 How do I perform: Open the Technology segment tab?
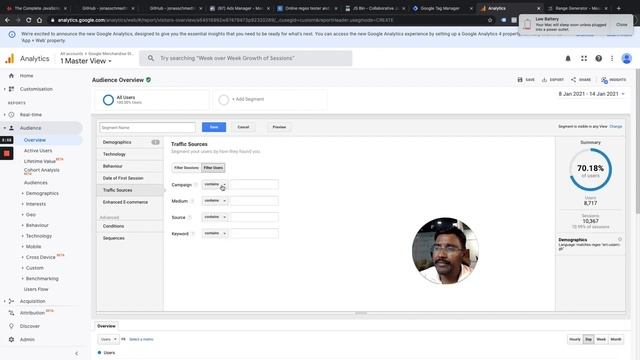pos(130,154)
